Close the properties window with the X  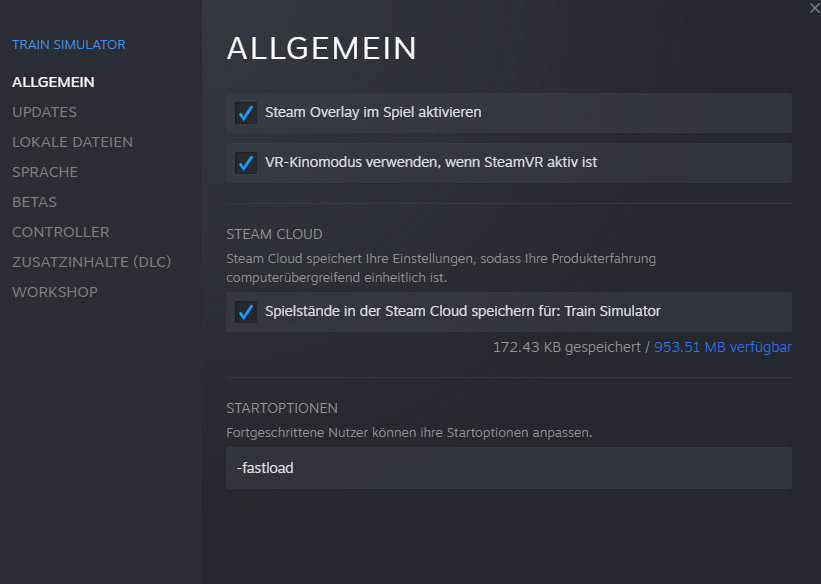pos(814,7)
